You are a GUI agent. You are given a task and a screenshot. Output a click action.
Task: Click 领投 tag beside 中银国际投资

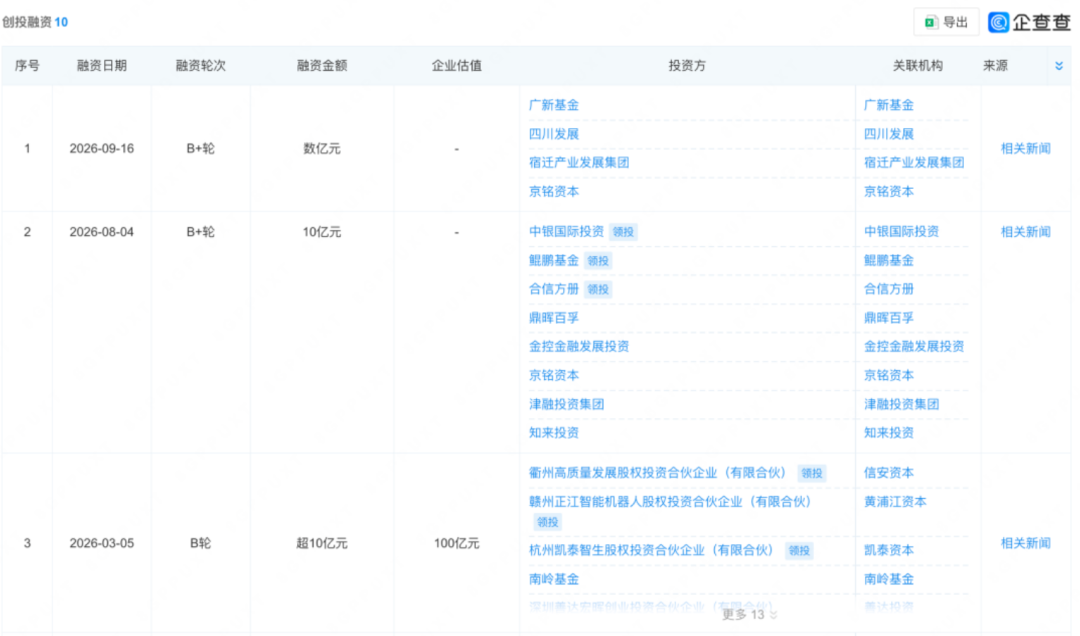(x=623, y=232)
